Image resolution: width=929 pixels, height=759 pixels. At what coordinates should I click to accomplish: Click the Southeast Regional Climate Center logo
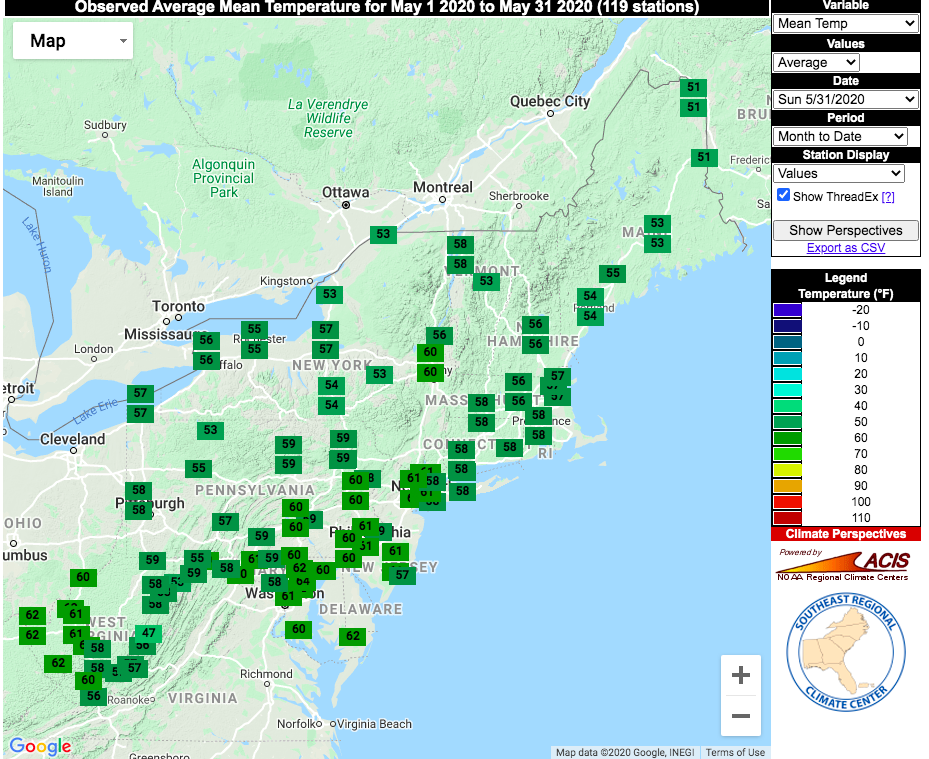(845, 652)
